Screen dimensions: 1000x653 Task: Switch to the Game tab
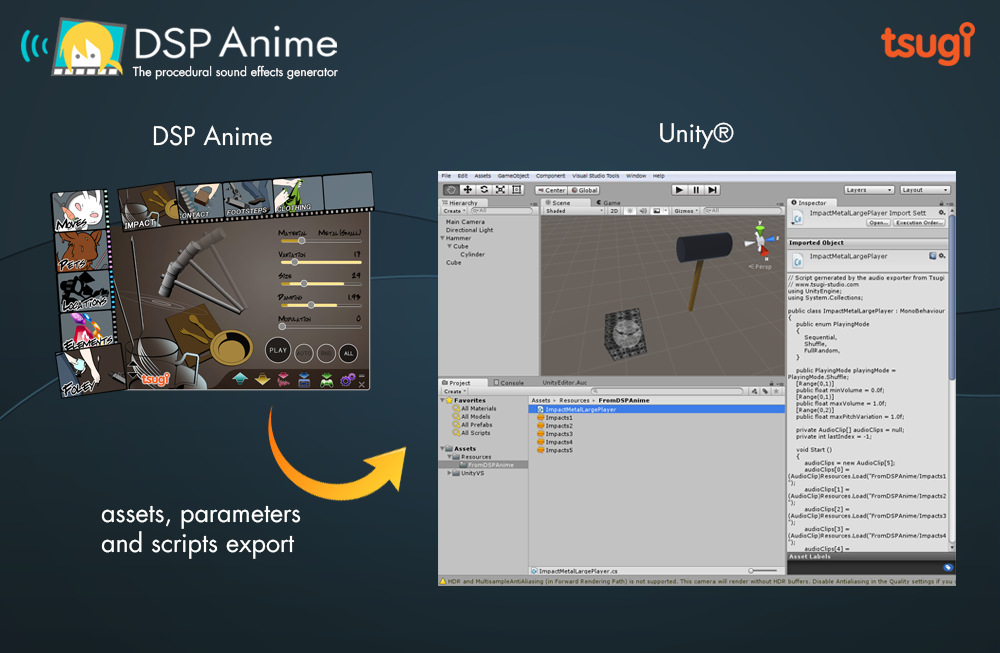pos(608,203)
